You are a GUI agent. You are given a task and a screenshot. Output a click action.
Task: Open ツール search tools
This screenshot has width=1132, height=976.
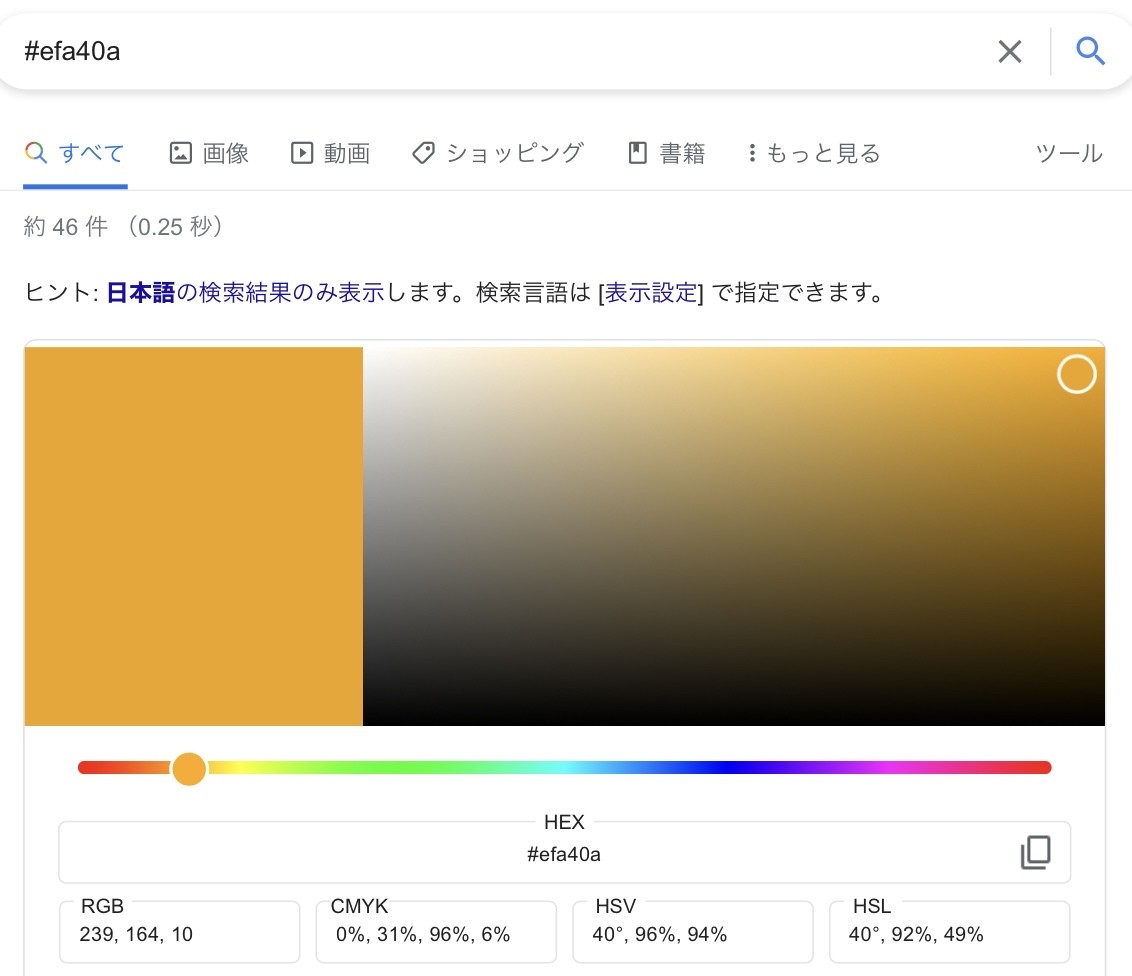[x=1068, y=153]
